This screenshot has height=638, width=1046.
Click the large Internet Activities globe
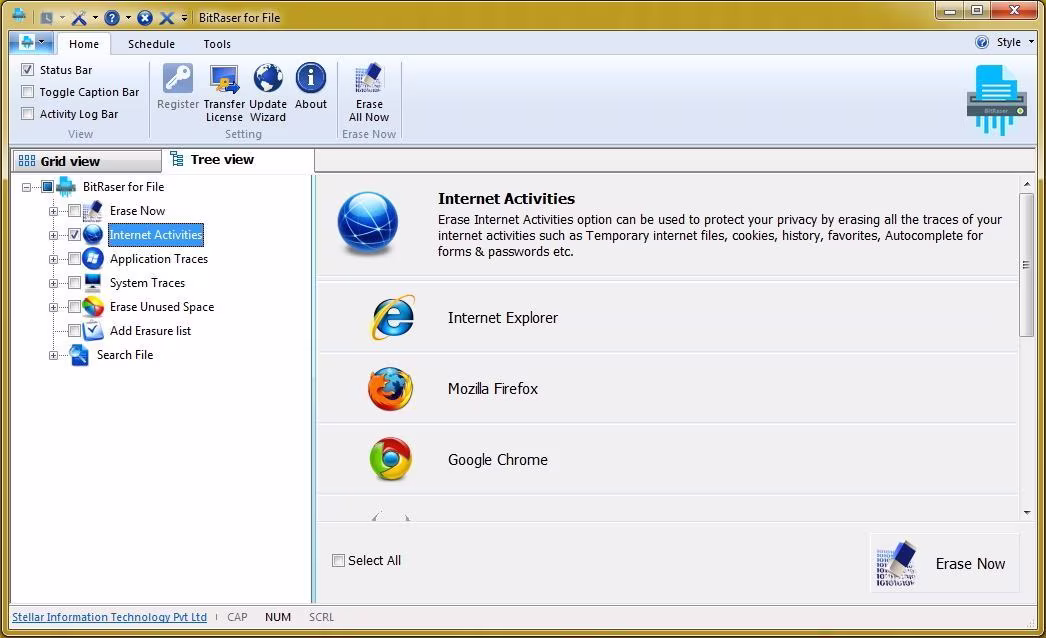click(x=368, y=223)
